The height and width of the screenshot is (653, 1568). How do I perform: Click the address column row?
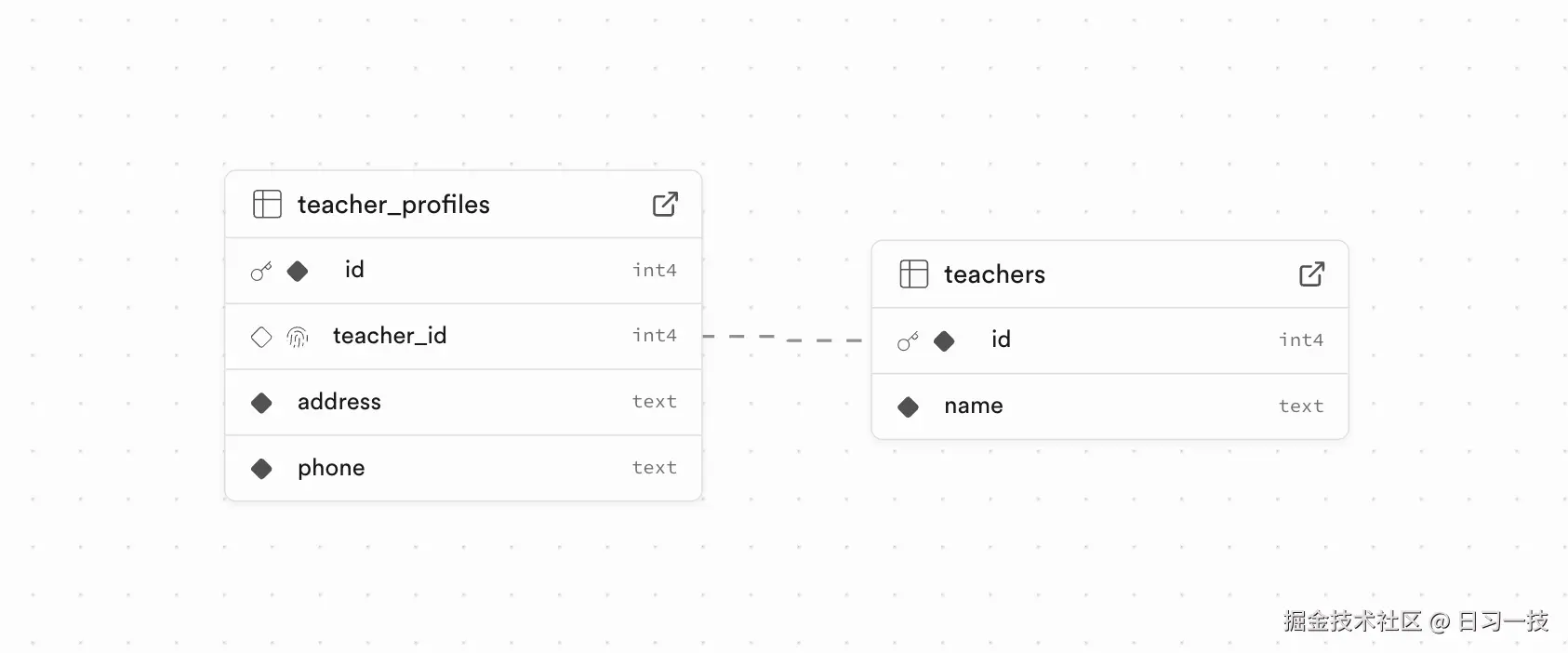pyautogui.click(x=463, y=402)
